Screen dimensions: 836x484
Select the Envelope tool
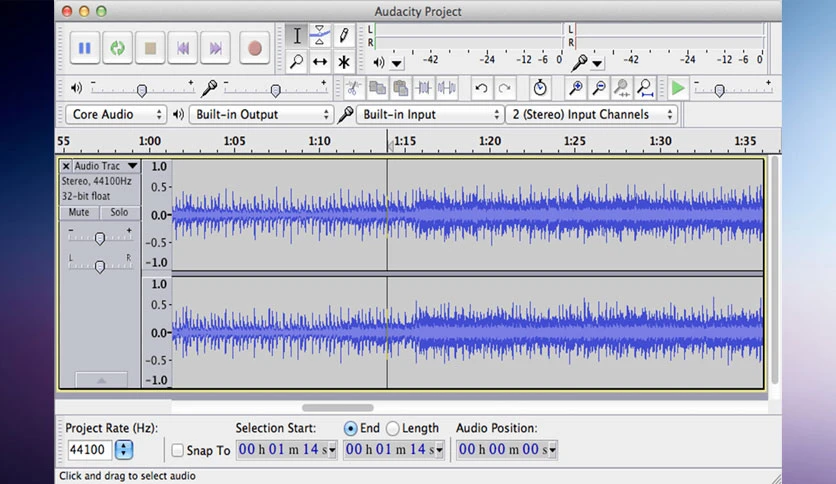[320, 36]
